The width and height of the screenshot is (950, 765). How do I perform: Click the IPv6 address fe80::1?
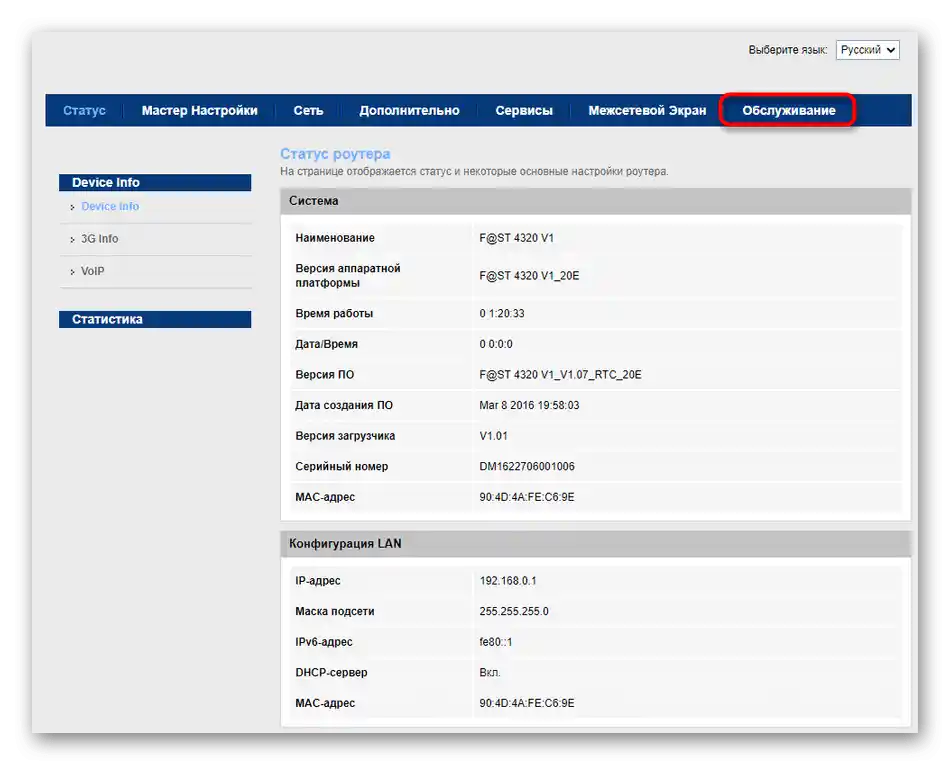496,642
